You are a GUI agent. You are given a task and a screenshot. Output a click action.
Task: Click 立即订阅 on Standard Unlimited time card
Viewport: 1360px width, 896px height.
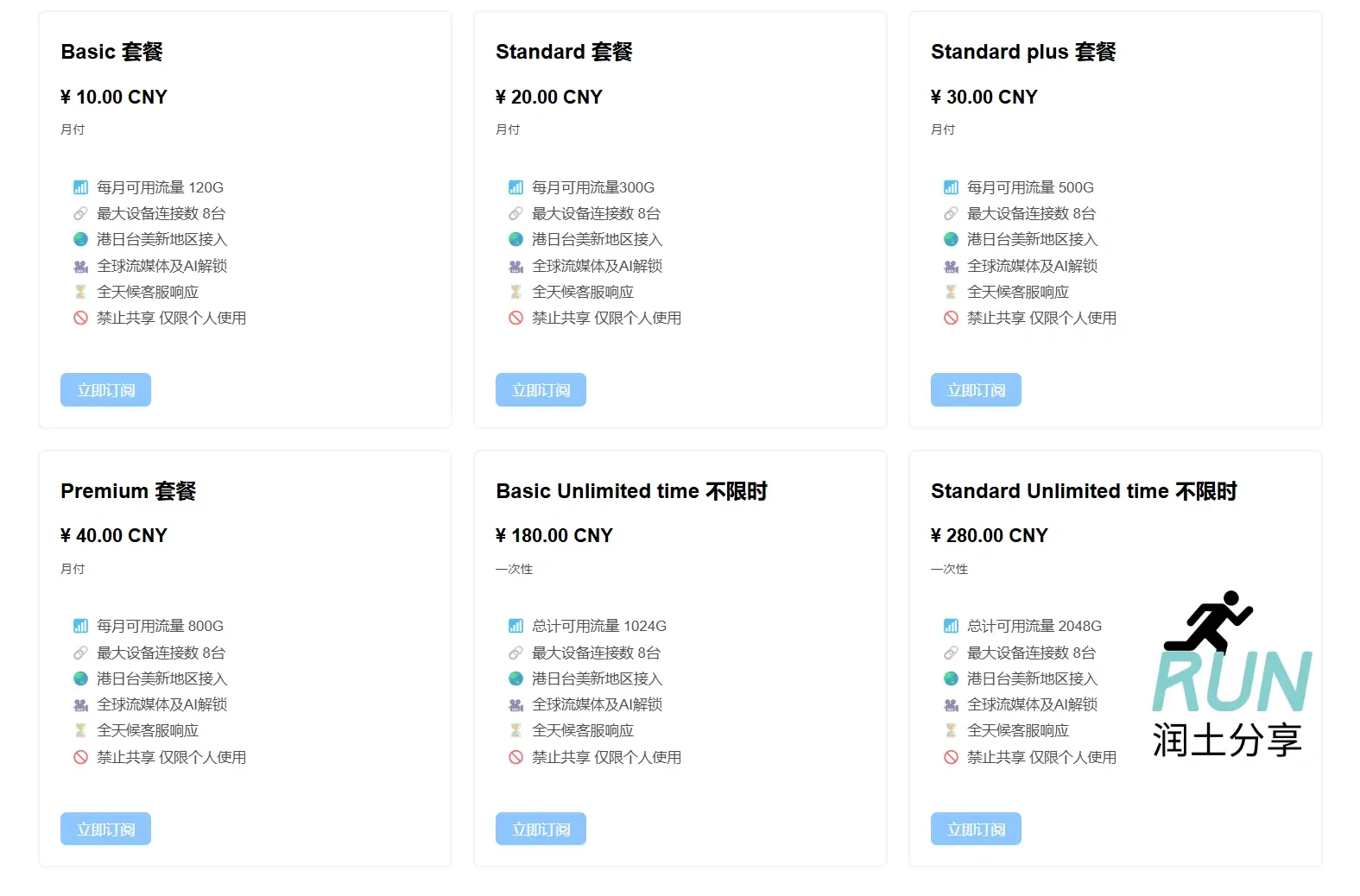click(x=975, y=828)
